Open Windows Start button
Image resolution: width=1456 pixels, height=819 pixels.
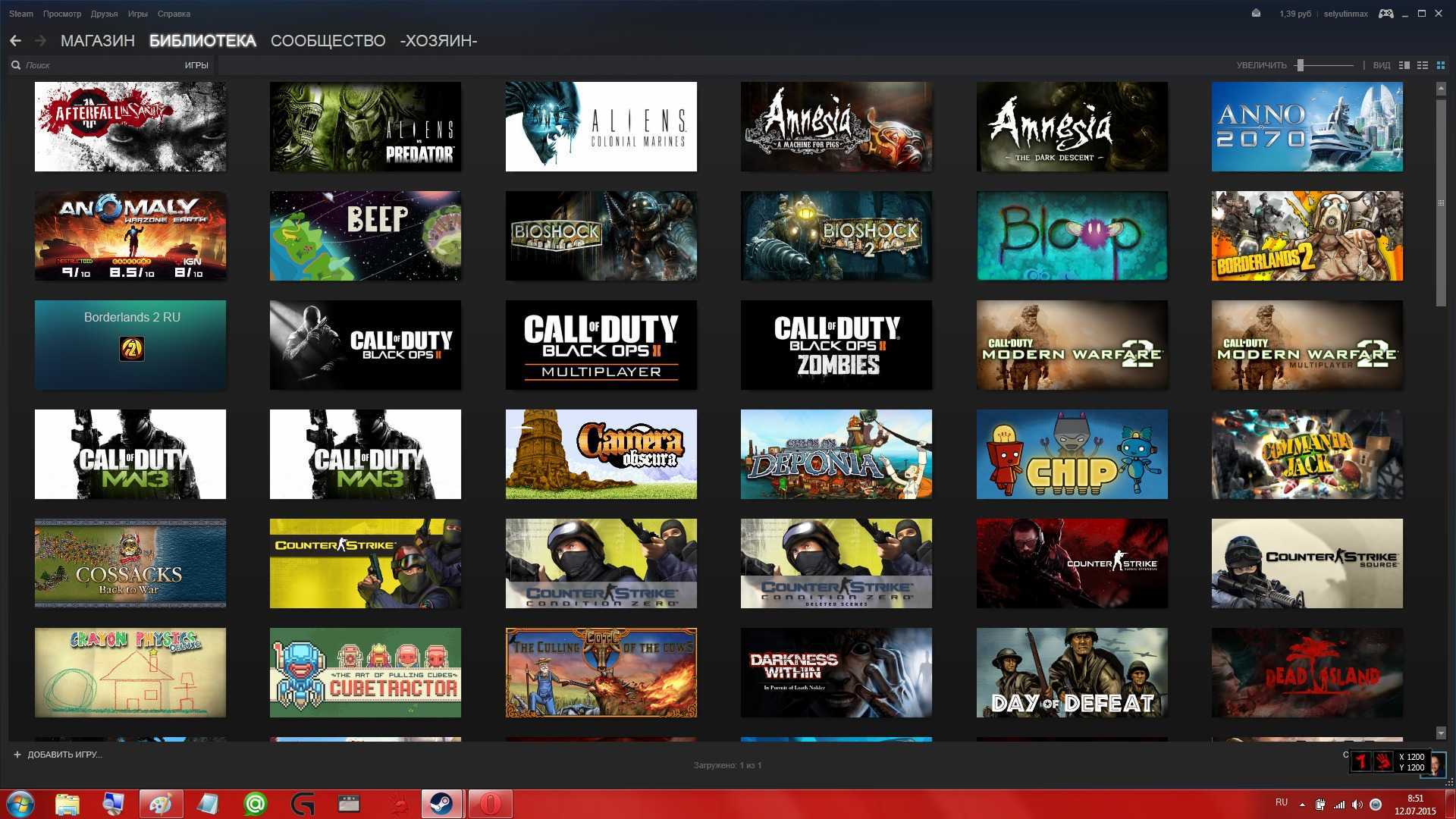[x=20, y=804]
